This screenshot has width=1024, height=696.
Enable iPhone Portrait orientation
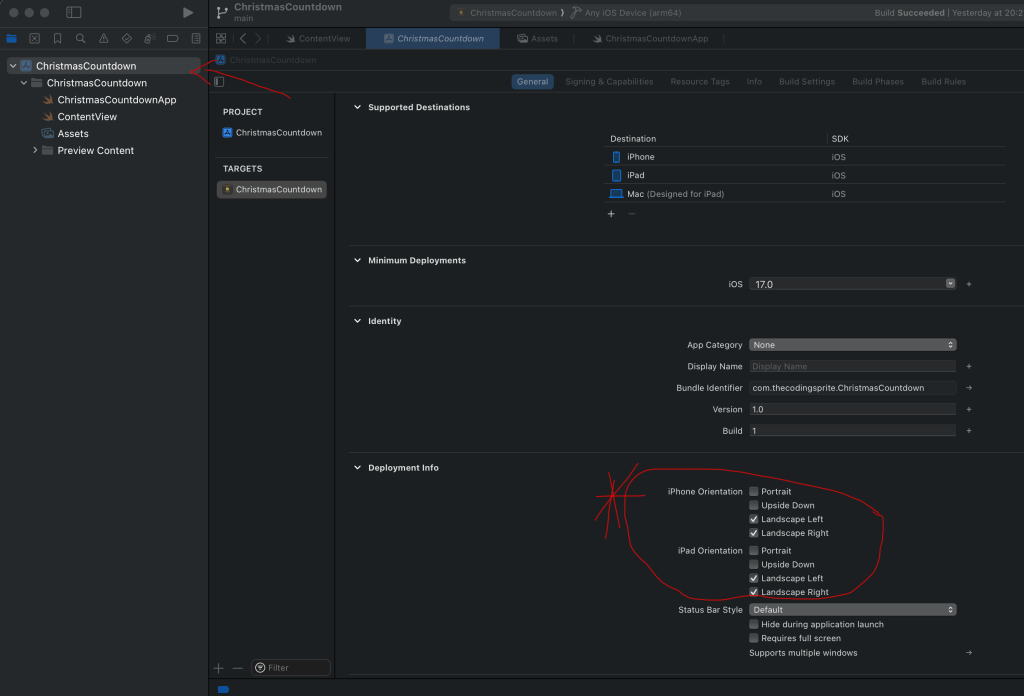(x=754, y=492)
